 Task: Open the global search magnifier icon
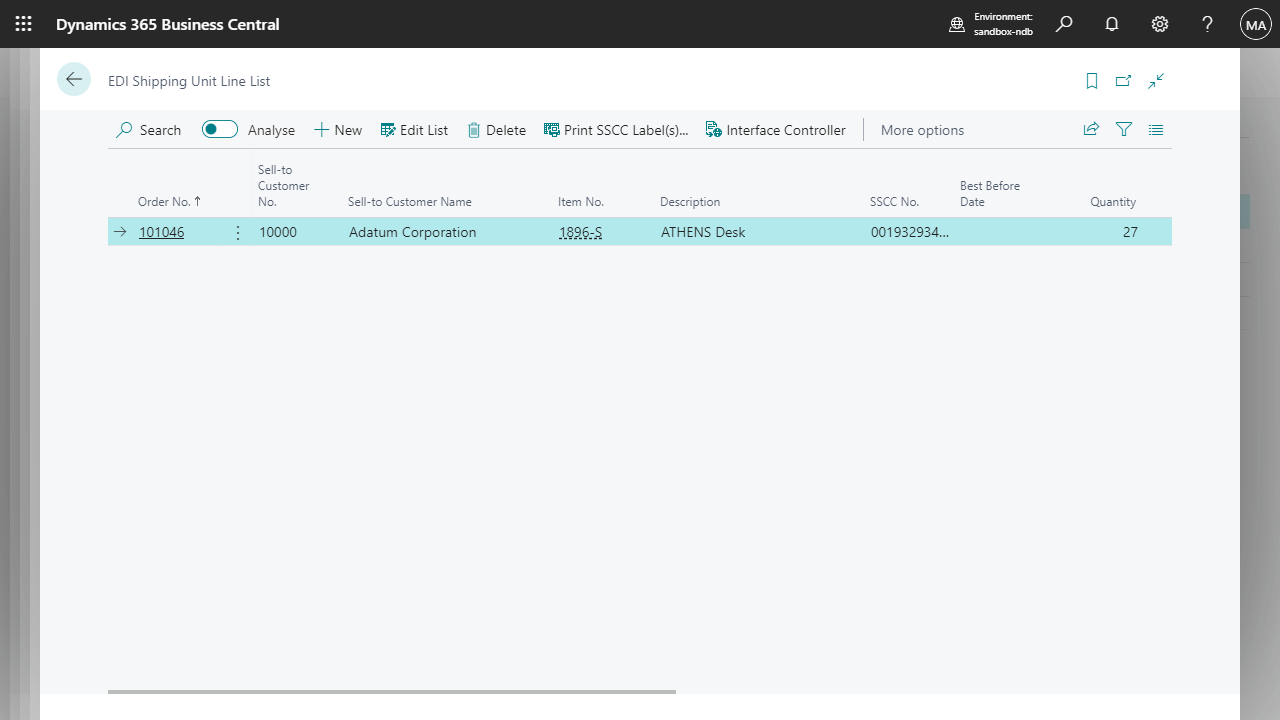point(1064,24)
